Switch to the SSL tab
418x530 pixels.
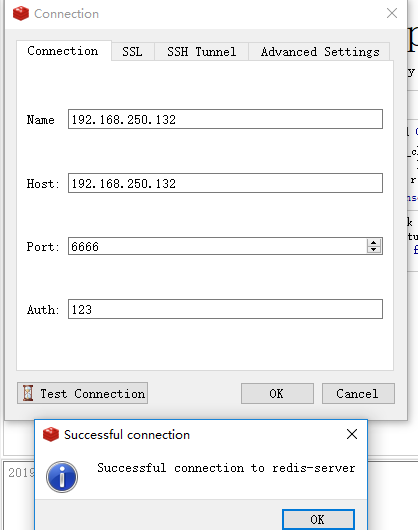[132, 52]
